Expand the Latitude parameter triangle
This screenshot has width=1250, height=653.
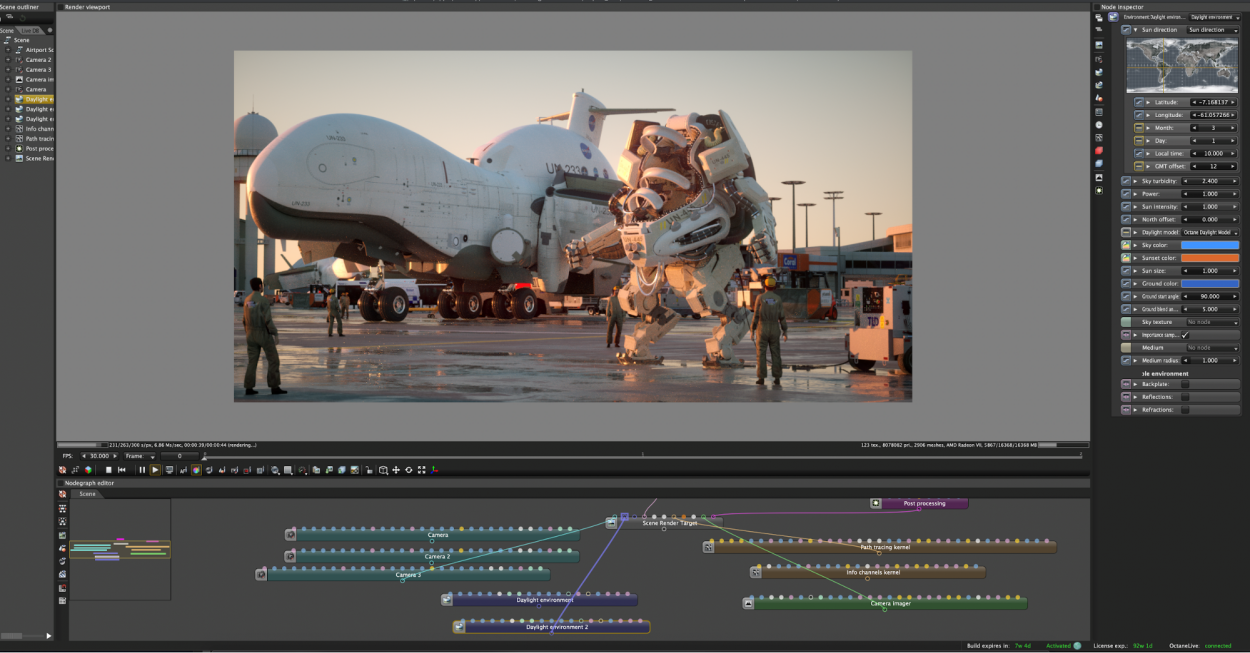(1148, 102)
